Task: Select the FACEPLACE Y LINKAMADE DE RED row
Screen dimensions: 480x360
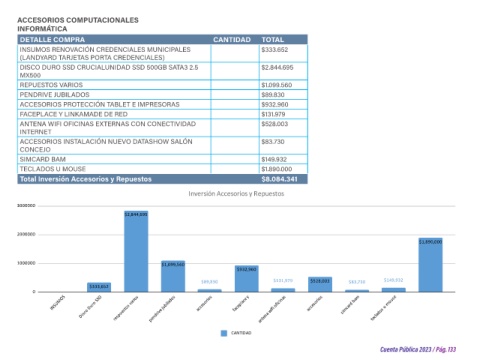Action: [163, 114]
